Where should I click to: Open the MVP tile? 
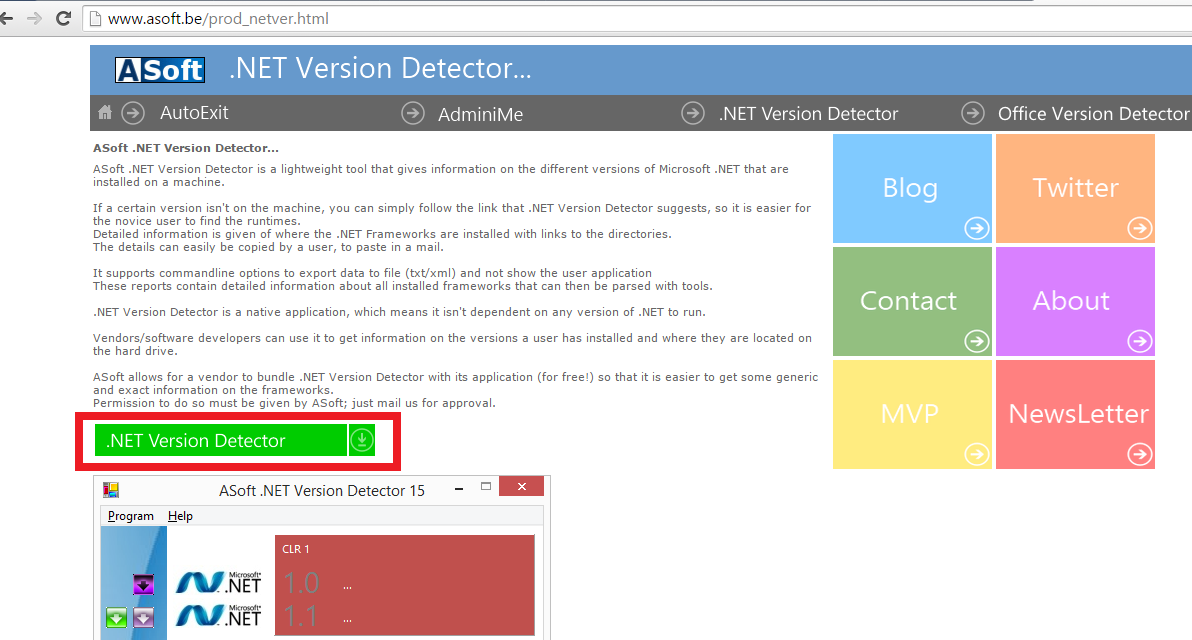pyautogui.click(x=912, y=414)
